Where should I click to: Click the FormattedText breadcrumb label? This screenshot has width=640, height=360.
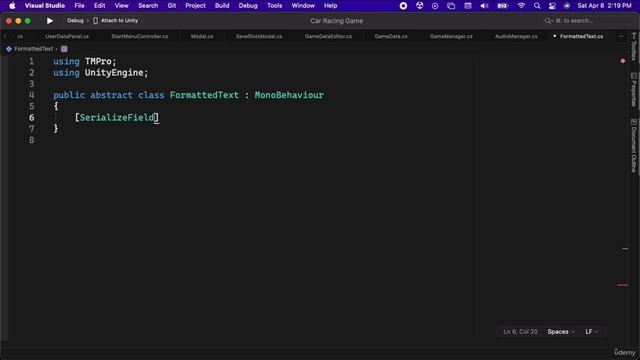coord(33,49)
